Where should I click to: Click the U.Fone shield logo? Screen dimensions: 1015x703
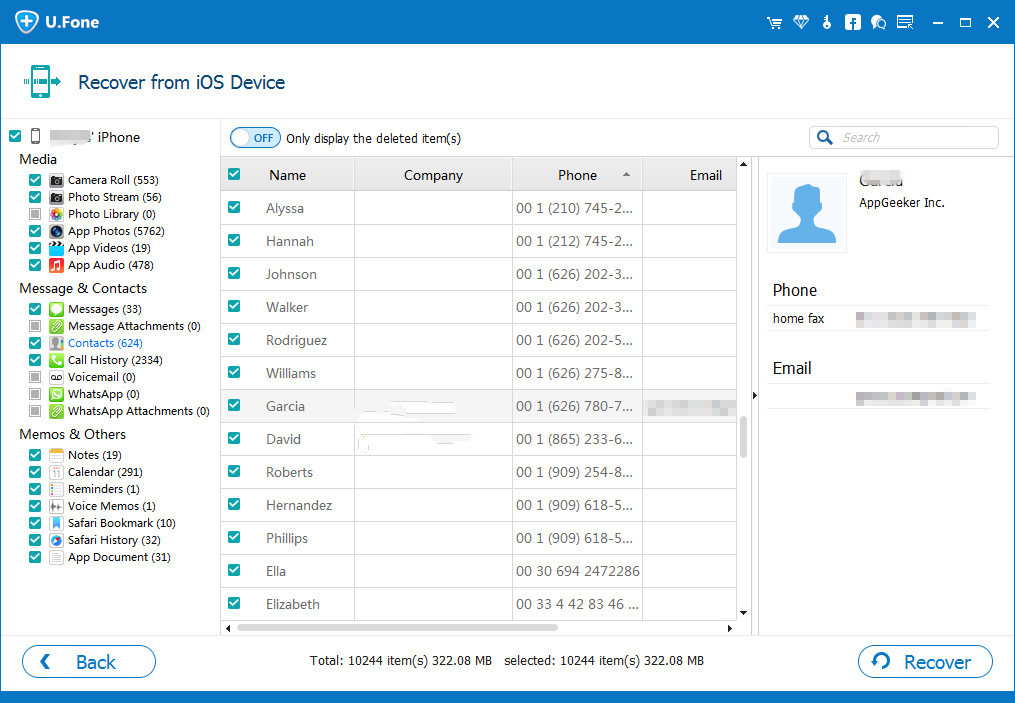(27, 22)
